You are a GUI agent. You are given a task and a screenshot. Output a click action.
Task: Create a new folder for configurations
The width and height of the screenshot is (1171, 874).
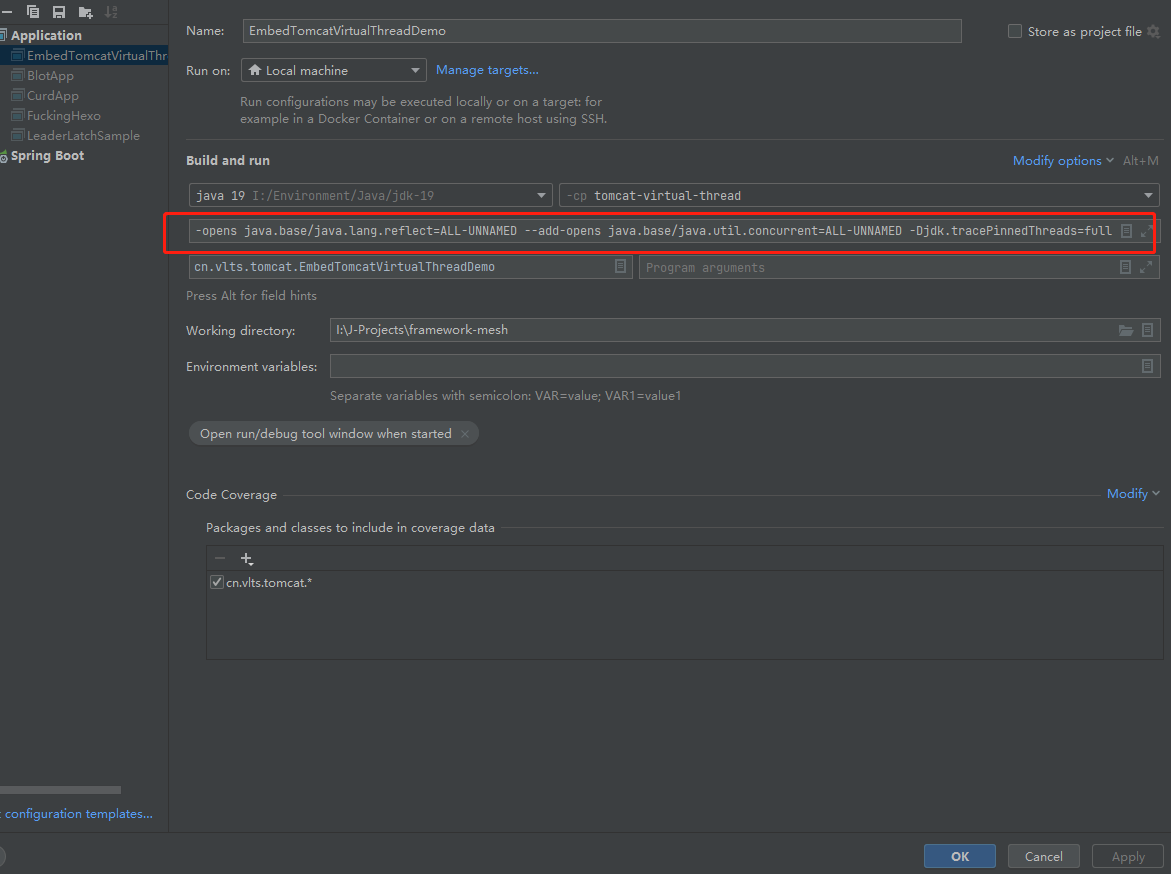pyautogui.click(x=85, y=12)
